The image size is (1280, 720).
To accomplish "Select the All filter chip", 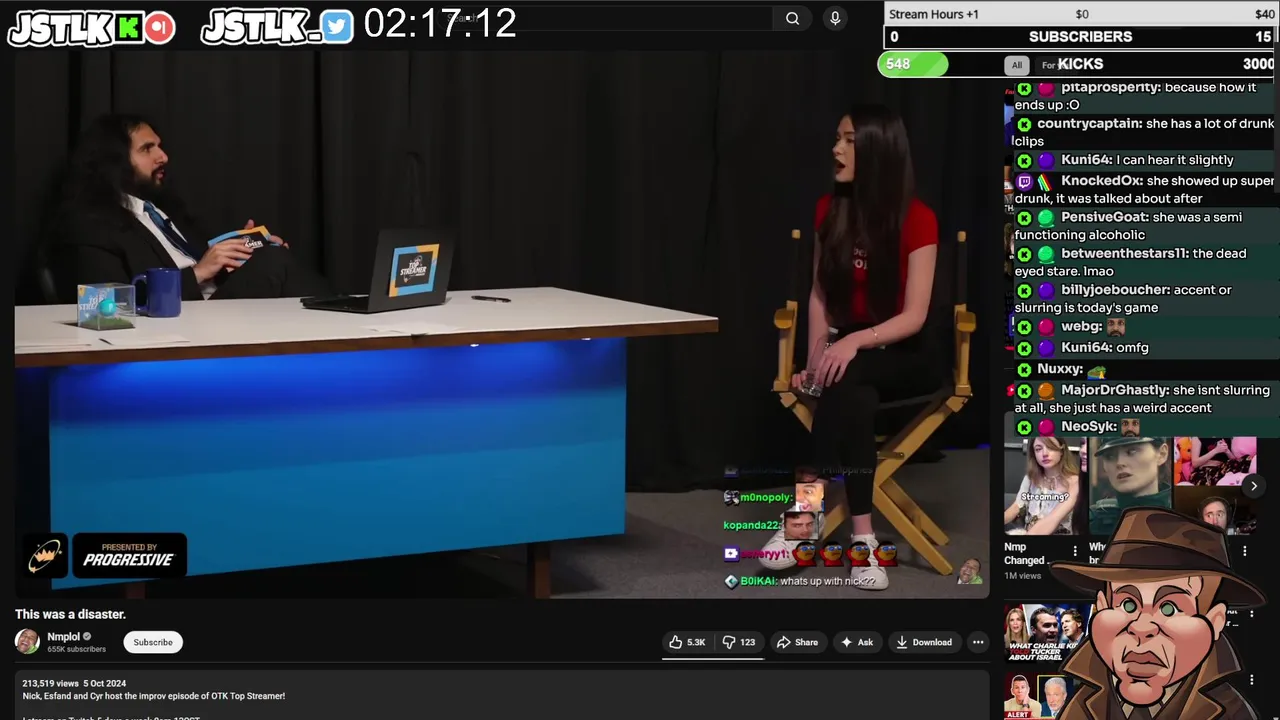I will click(1017, 65).
